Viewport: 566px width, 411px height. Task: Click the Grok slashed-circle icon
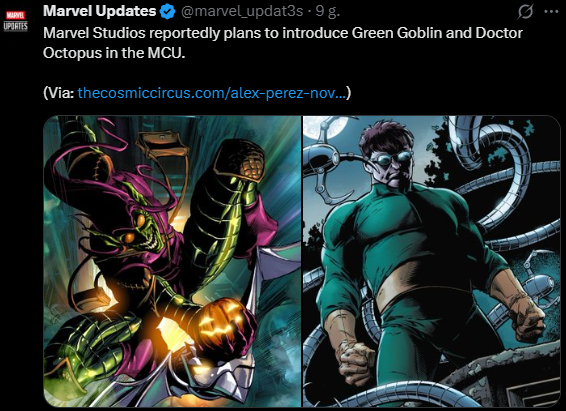pos(525,12)
